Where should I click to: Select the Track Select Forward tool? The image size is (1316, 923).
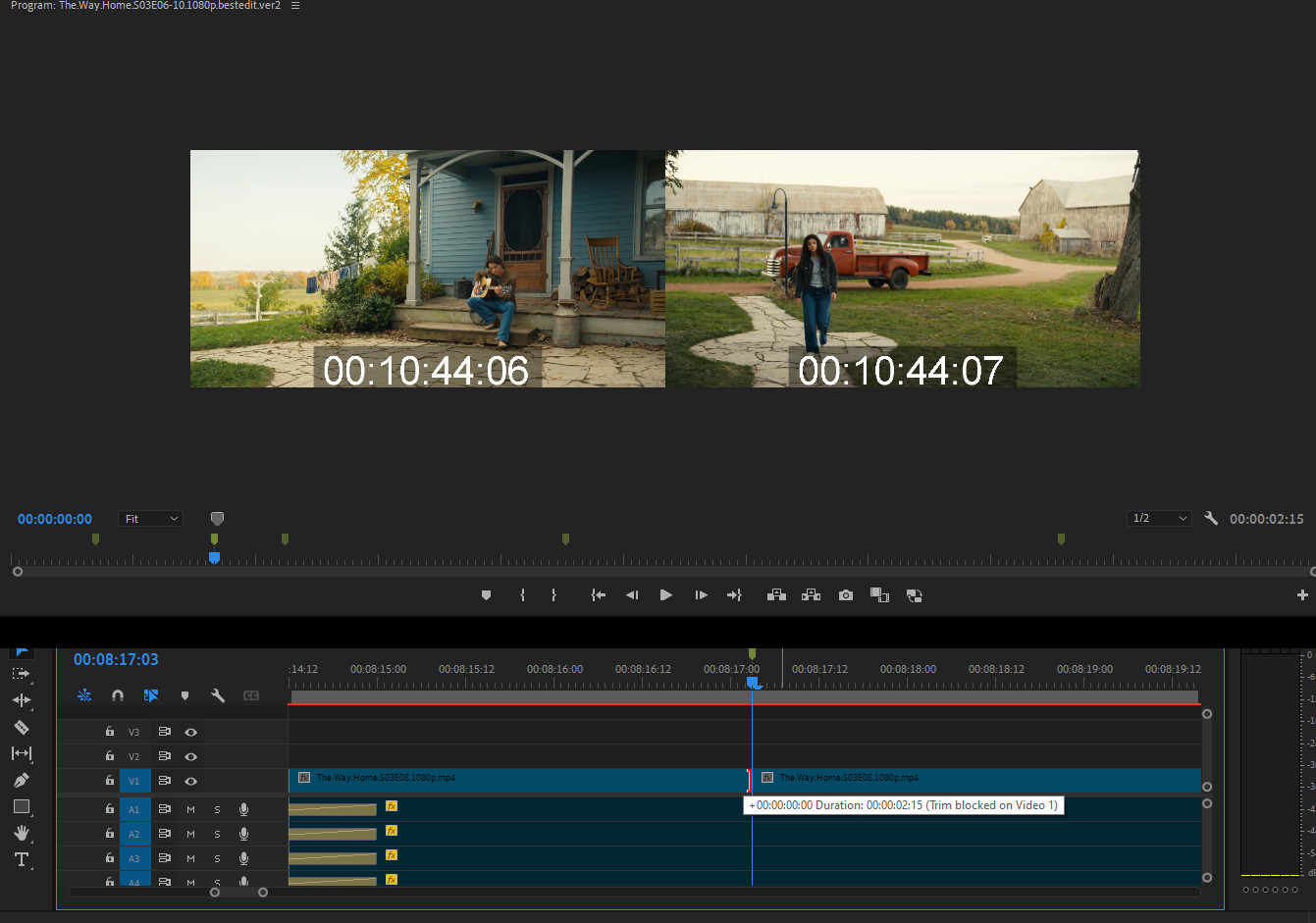pyautogui.click(x=21, y=674)
